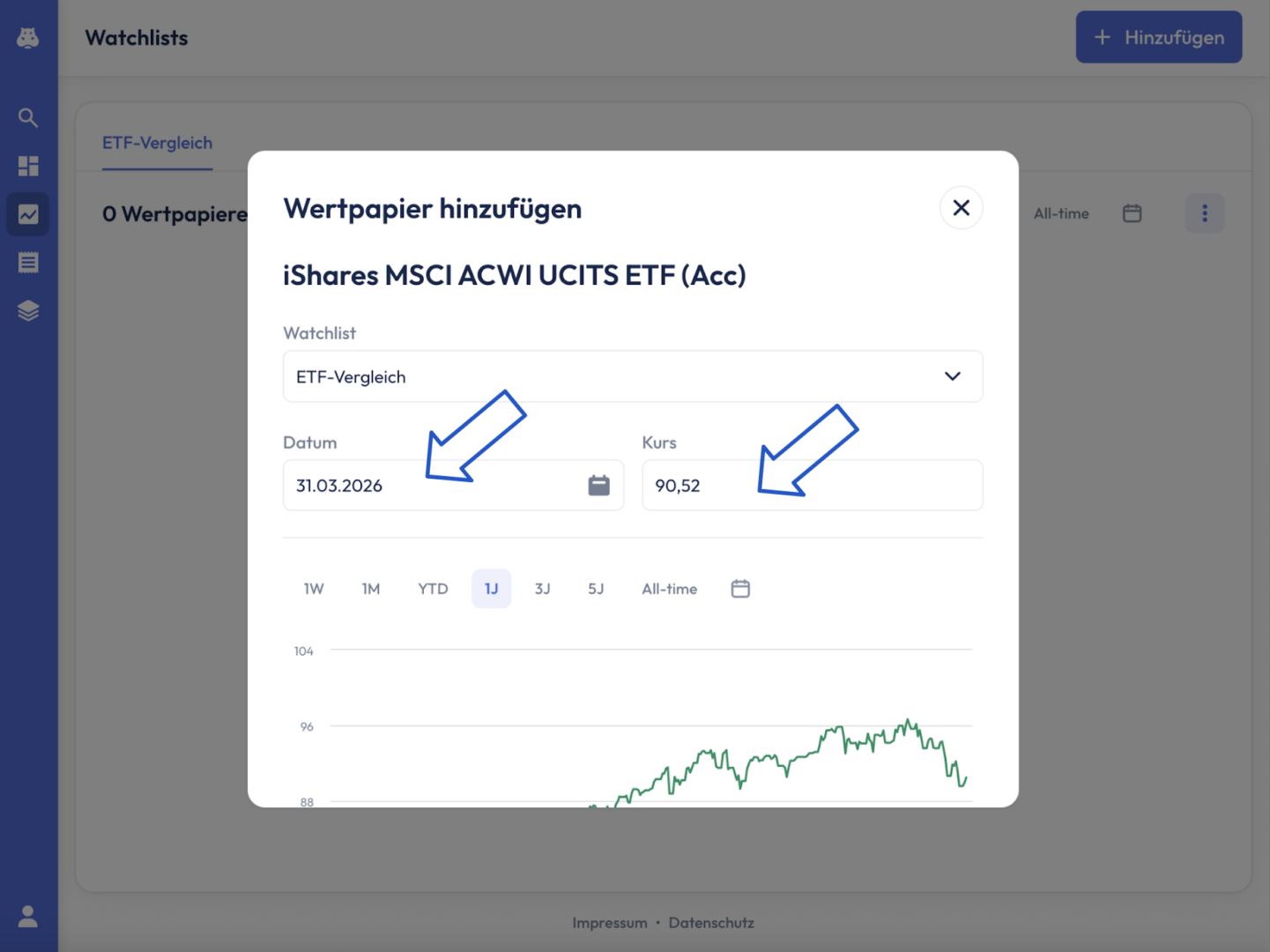Image resolution: width=1270 pixels, height=952 pixels.
Task: Select the YTD chart range
Action: [433, 589]
